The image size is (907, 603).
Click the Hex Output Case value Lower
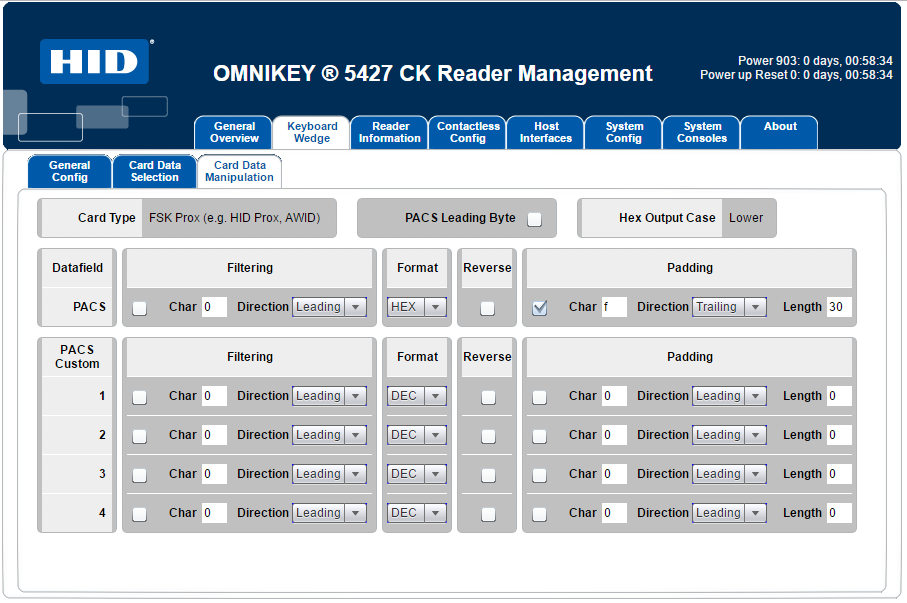coord(746,218)
